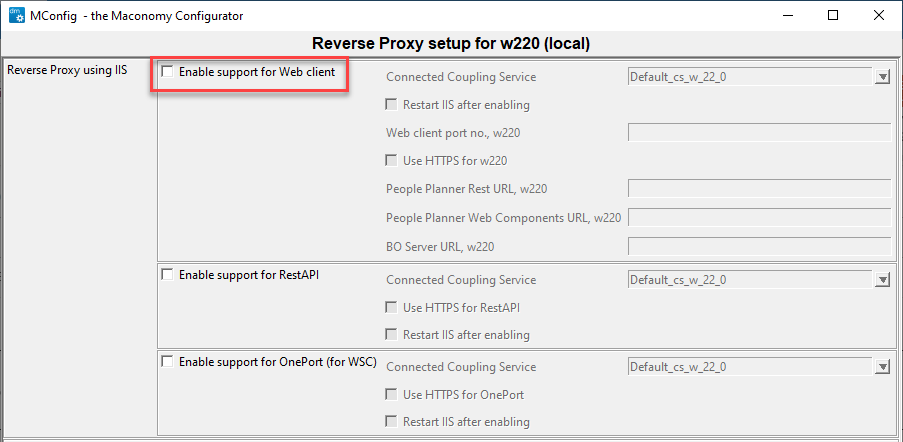
Task: Enable support for Web client checkbox
Action: [x=167, y=72]
